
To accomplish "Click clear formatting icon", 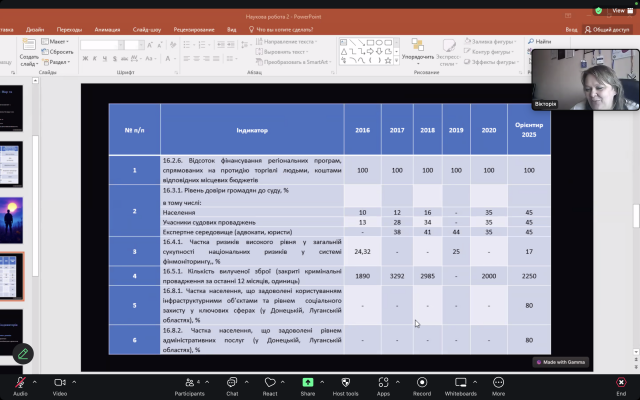I will (x=173, y=44).
